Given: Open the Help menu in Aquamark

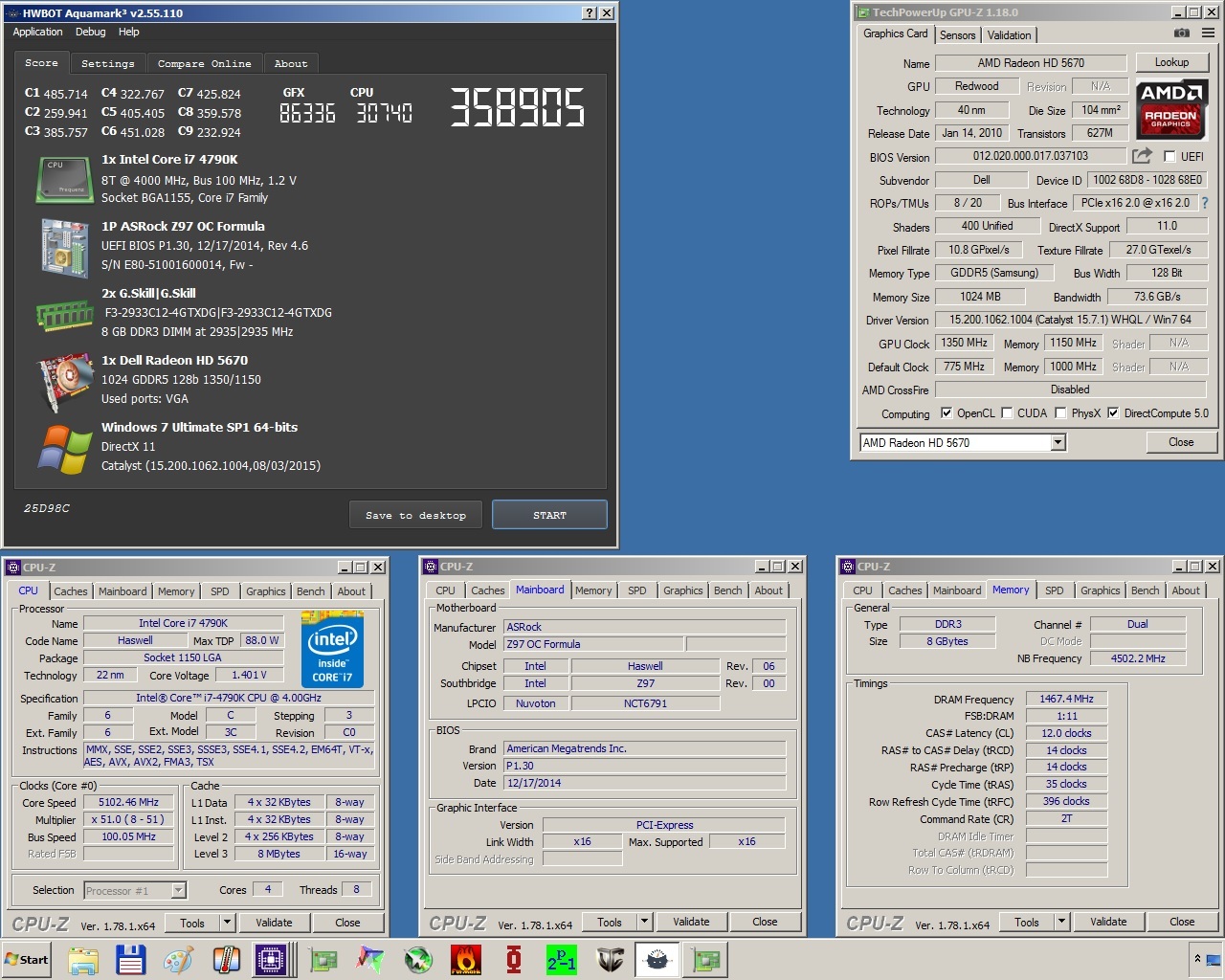Looking at the screenshot, I should point(129,32).
